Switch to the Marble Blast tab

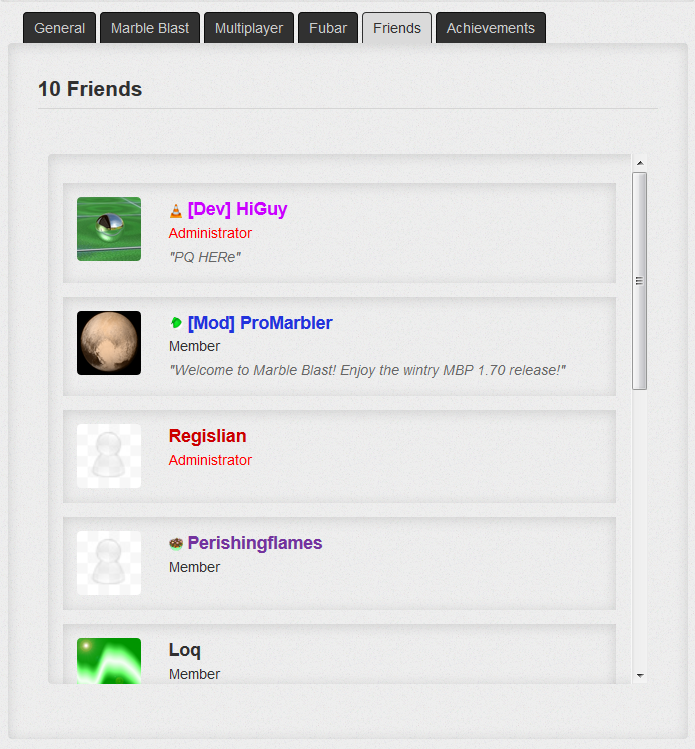coord(150,28)
